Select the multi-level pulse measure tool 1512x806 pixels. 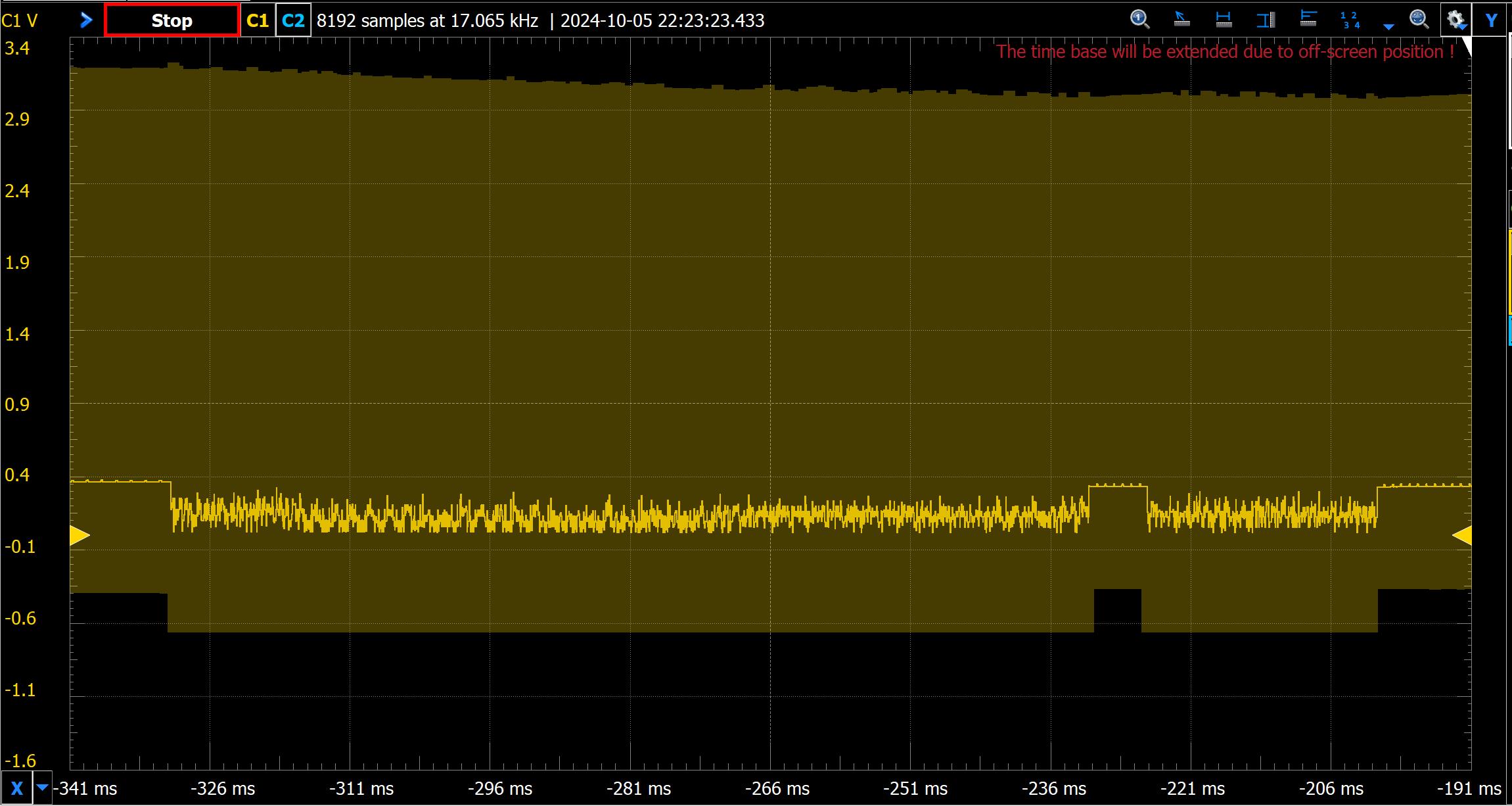pos(1308,20)
